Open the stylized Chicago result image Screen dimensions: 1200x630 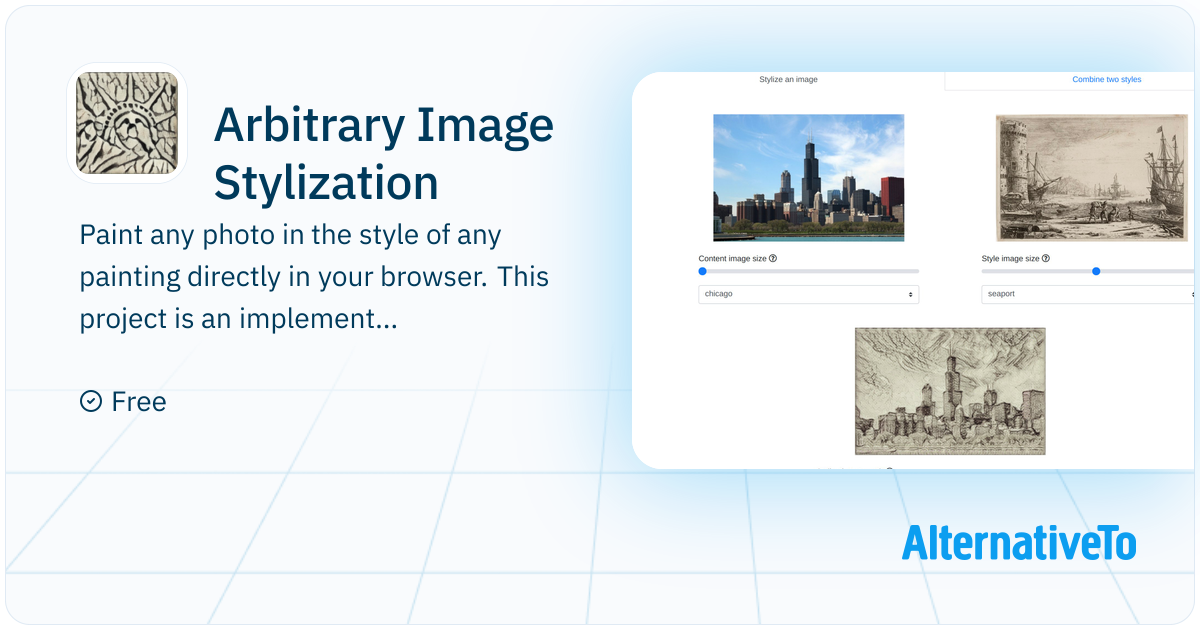point(950,391)
